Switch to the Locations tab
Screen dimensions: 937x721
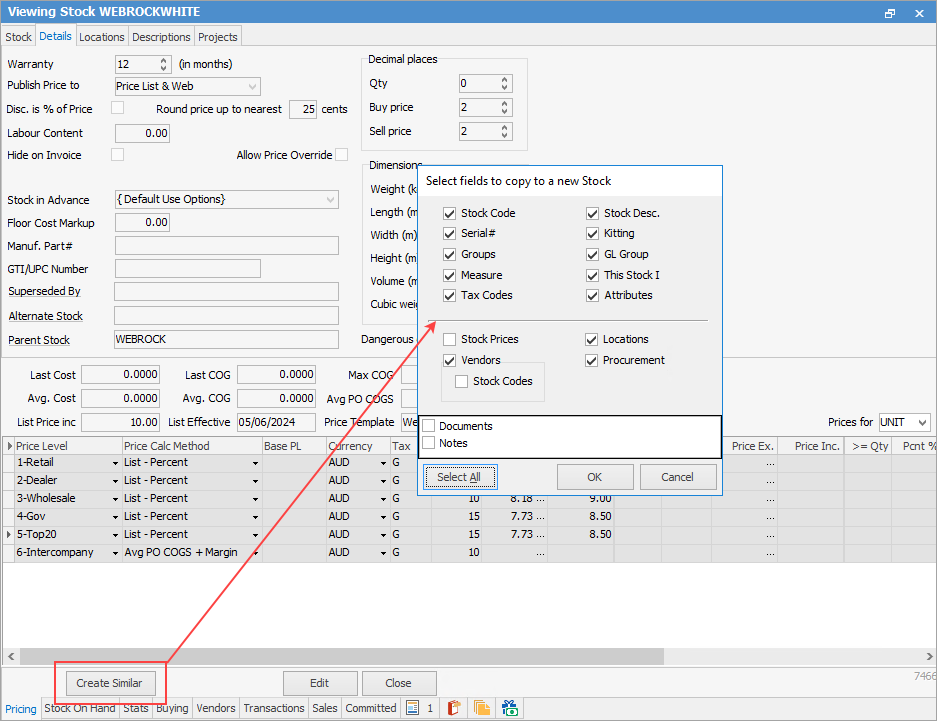[102, 37]
